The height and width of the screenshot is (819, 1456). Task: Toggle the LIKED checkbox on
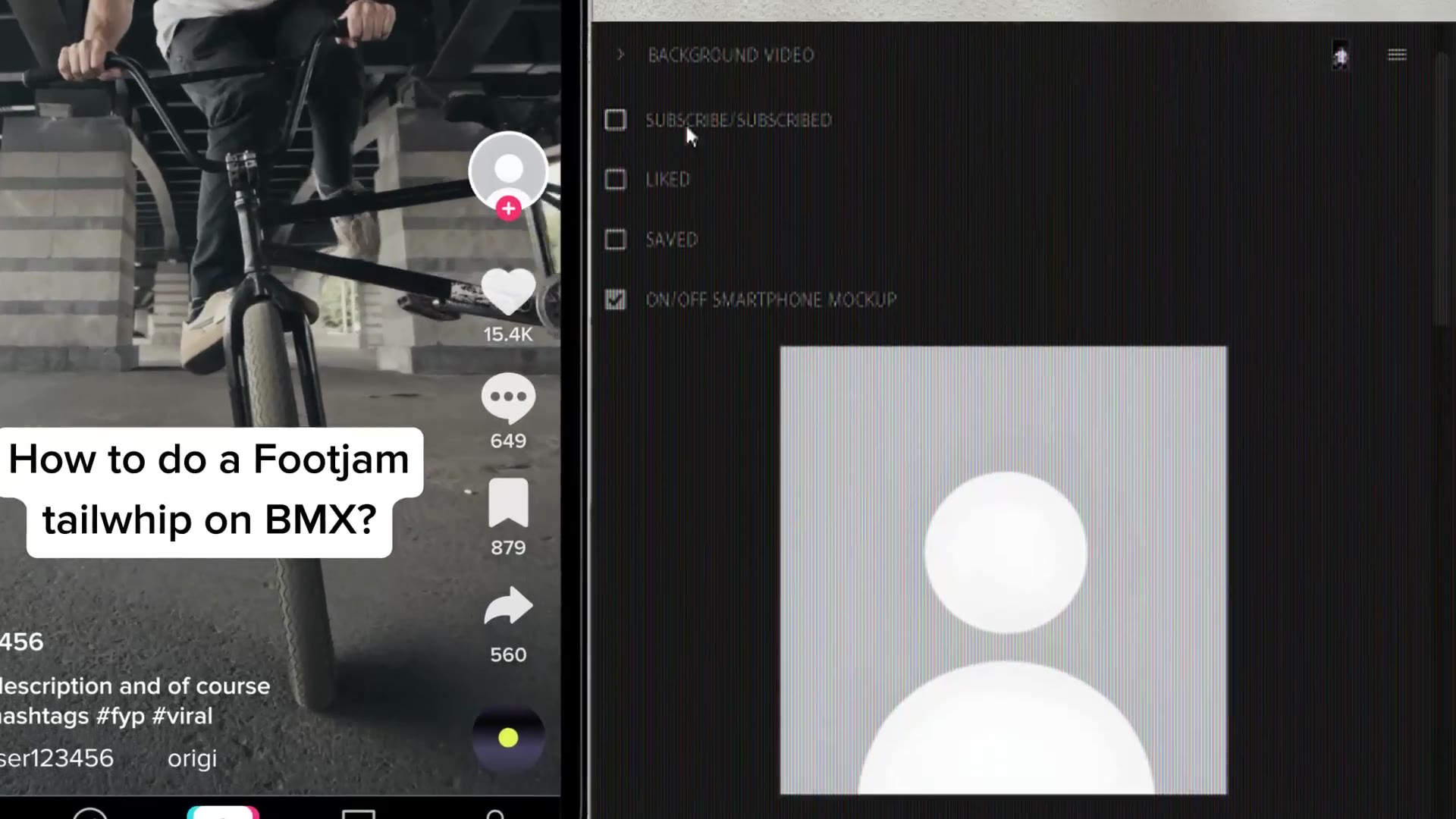pos(615,179)
